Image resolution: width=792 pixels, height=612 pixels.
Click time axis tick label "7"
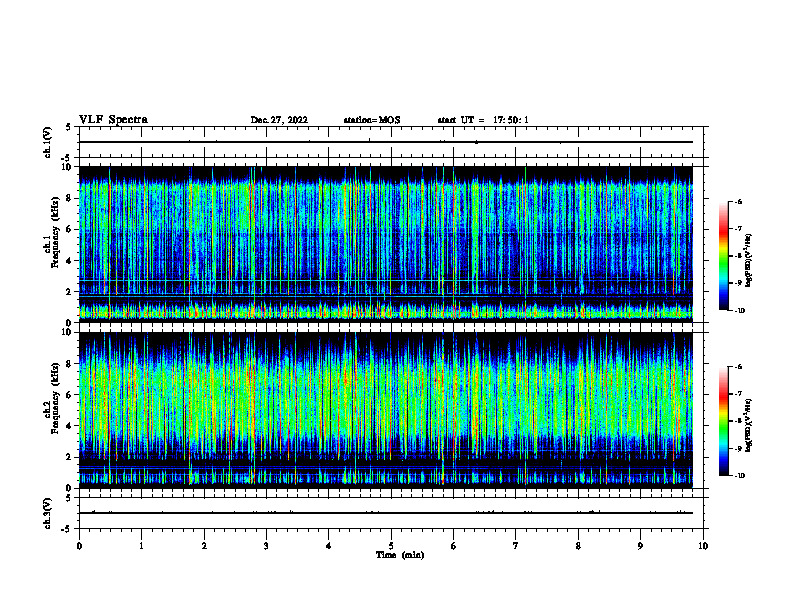click(x=516, y=546)
